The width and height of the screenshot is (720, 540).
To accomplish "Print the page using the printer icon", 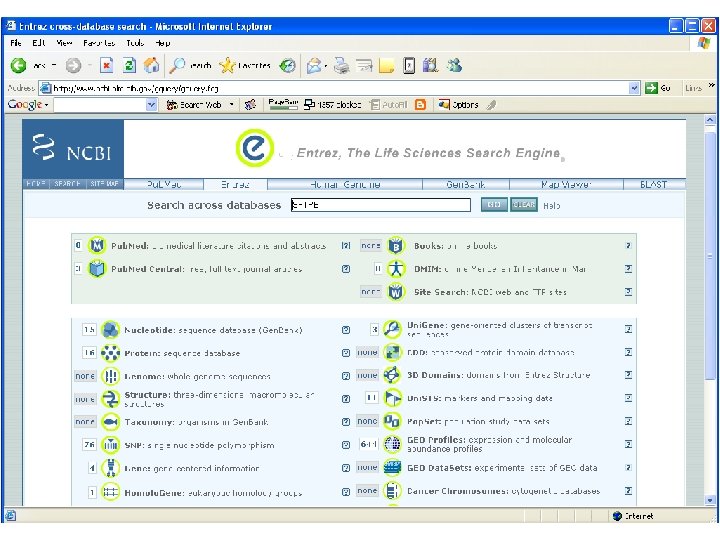I will 341,66.
